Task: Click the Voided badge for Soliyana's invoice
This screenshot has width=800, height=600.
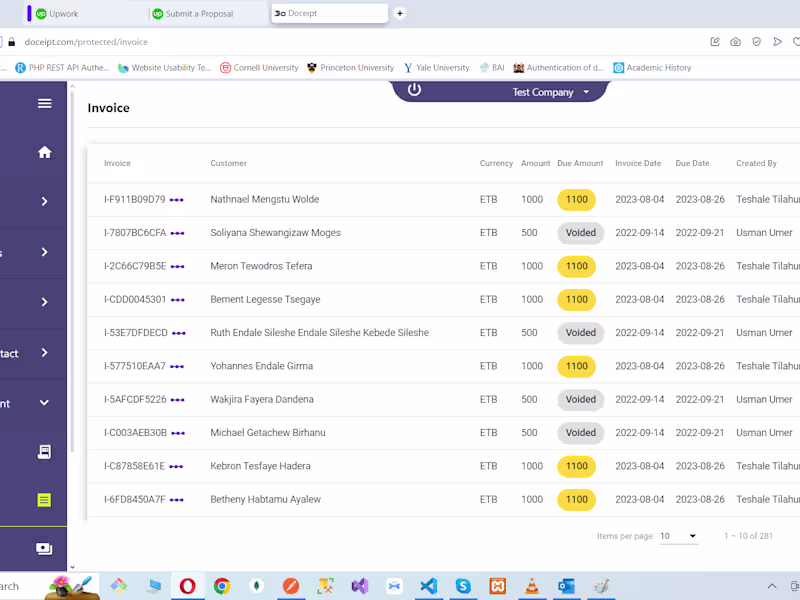Action: click(x=580, y=233)
